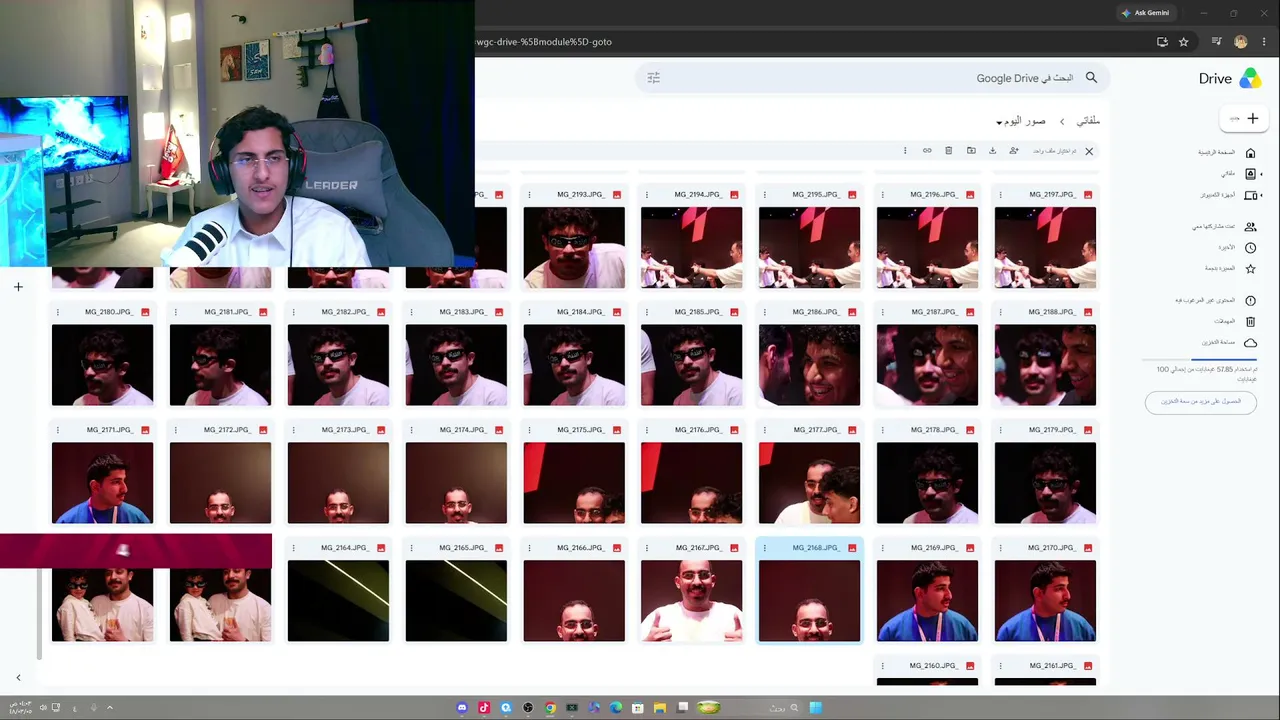Viewport: 1280px width, 720px height.
Task: Click the image file-type icon of MG_2177.JPG
Action: point(852,430)
